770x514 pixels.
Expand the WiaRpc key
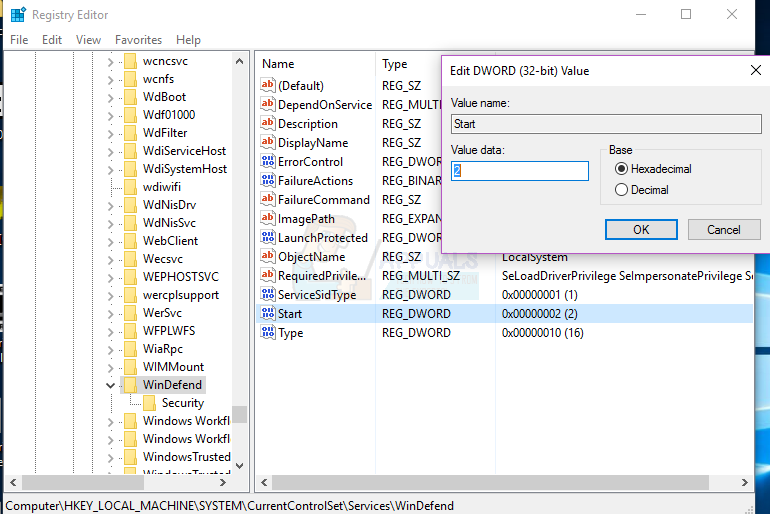click(110, 350)
